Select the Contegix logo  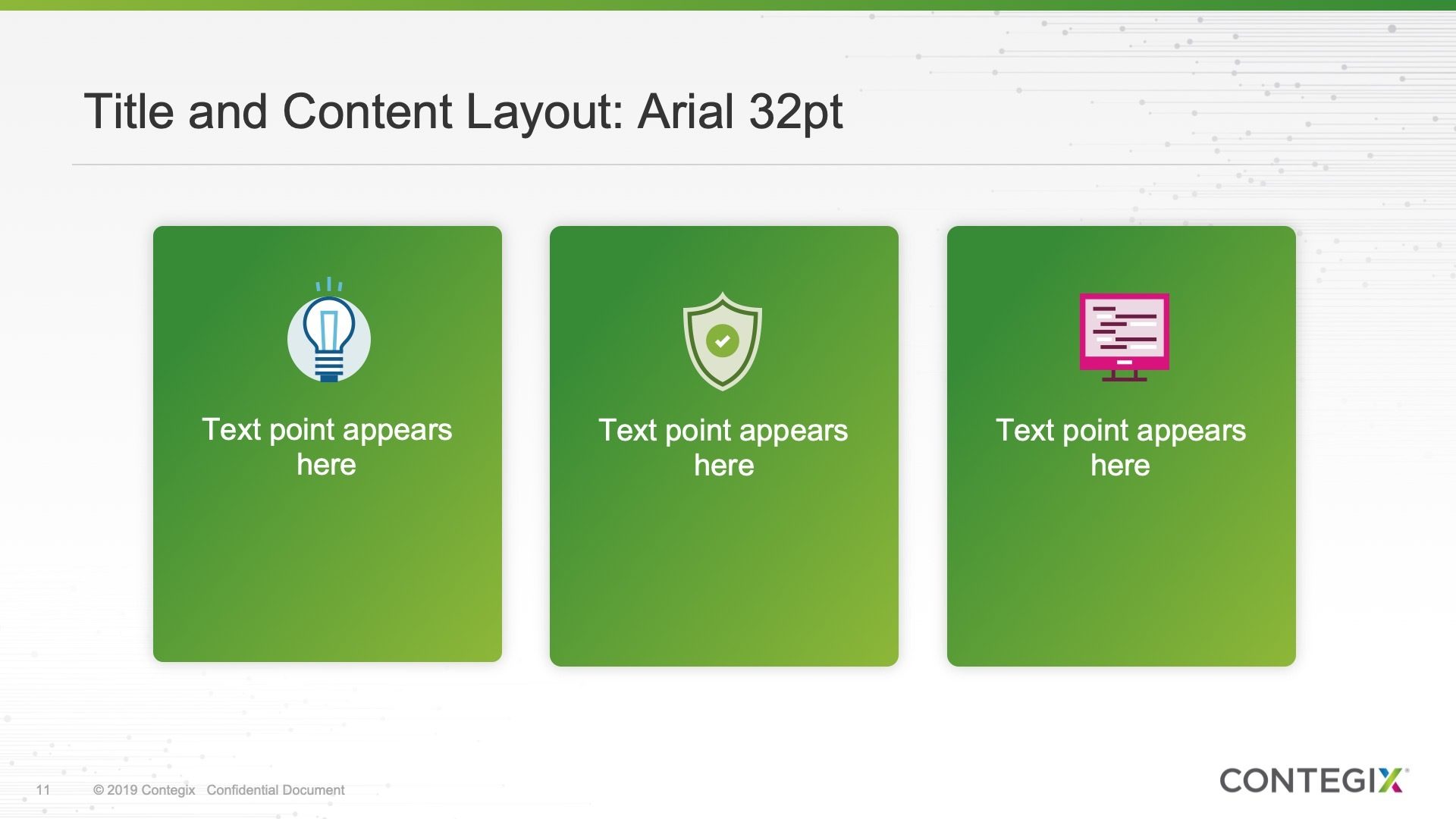tap(1314, 780)
